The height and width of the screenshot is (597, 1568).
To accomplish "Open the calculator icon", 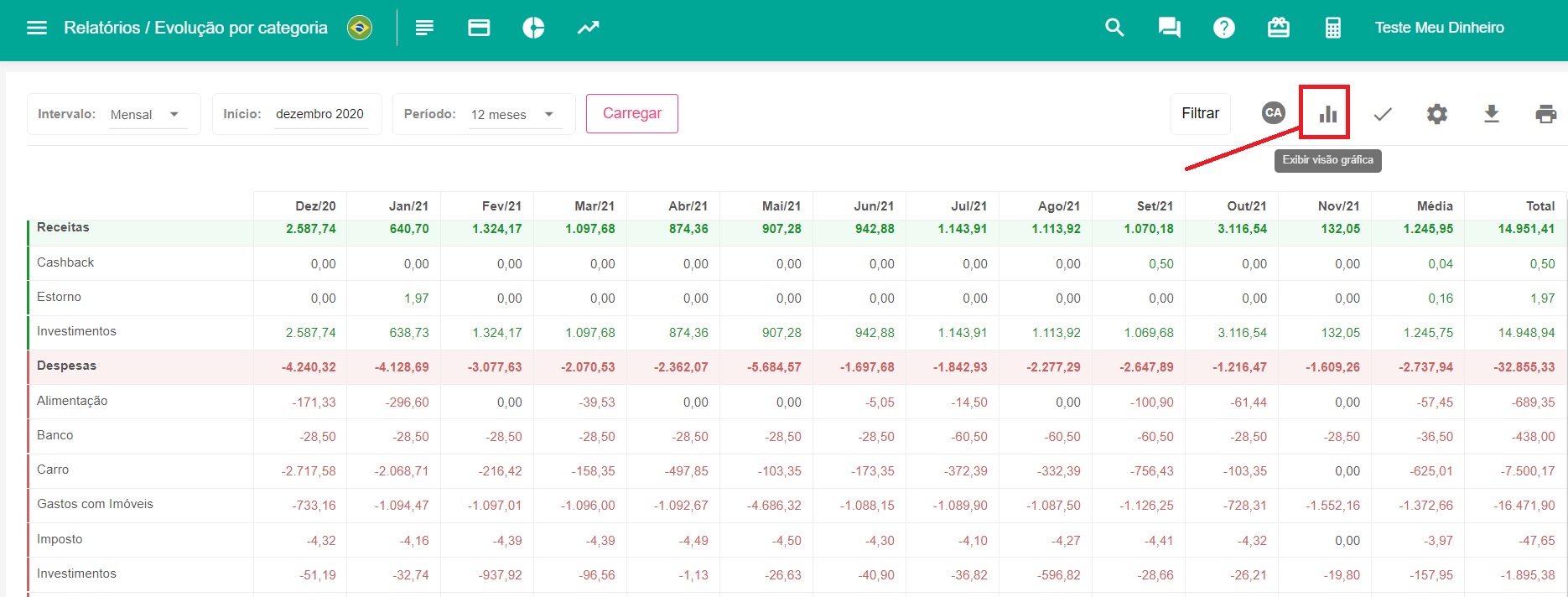I will click(1332, 28).
